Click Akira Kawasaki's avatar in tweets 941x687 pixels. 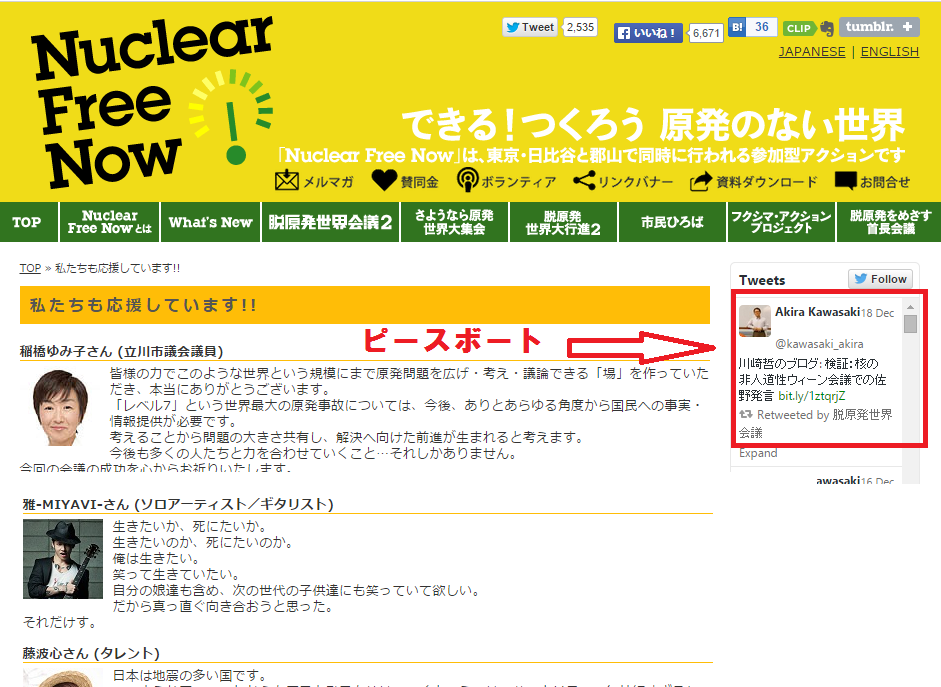tap(754, 321)
